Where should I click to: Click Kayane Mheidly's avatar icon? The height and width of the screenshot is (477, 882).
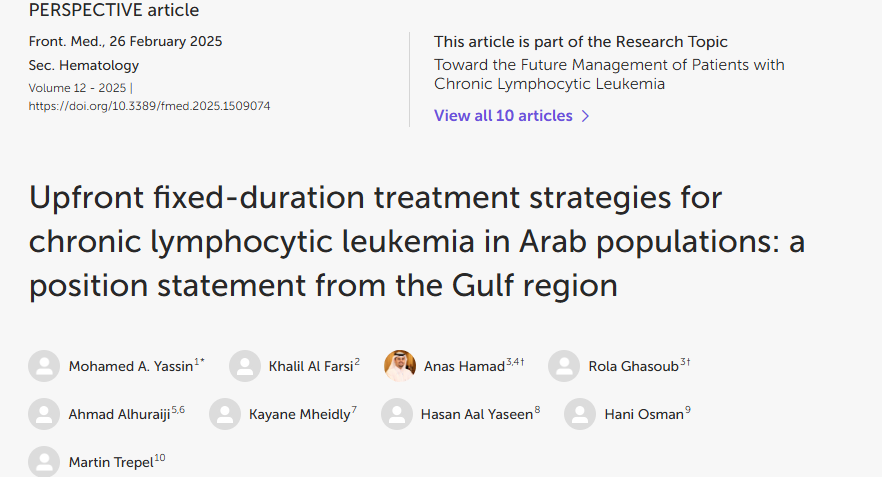point(225,414)
